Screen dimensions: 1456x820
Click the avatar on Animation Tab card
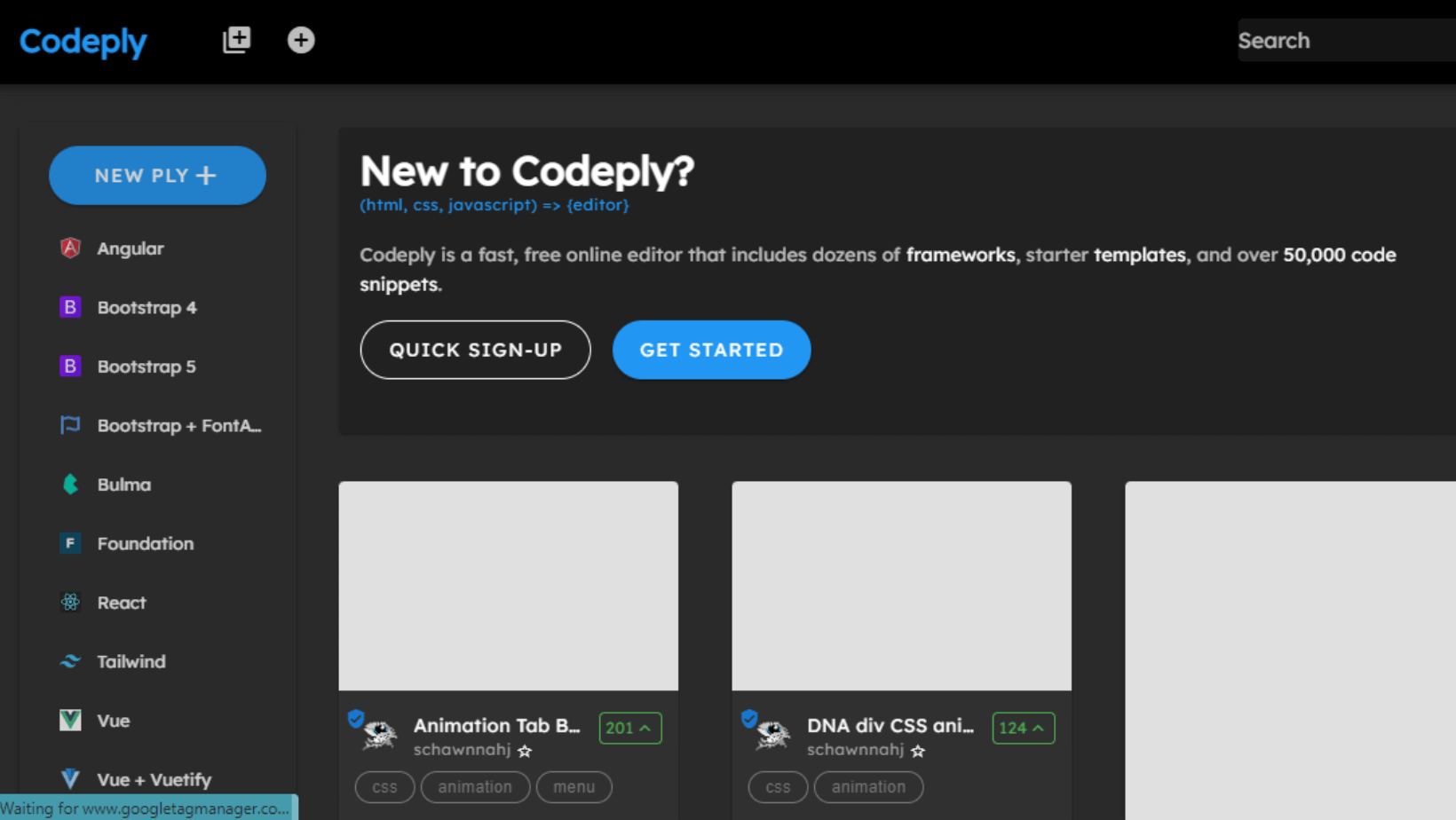point(379,735)
